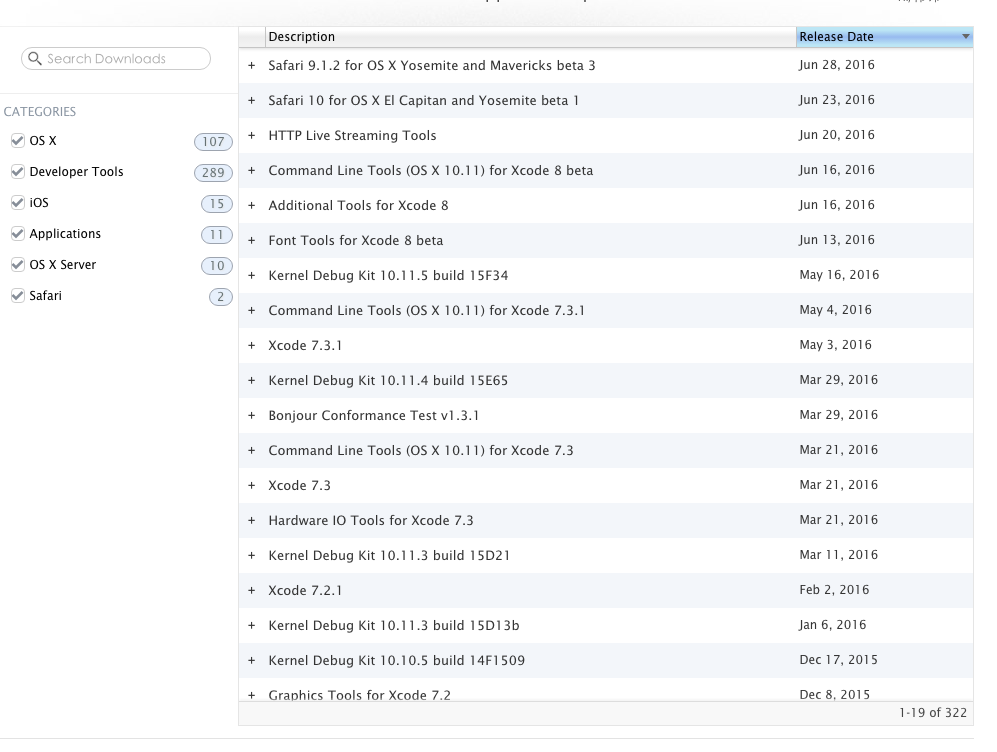Expand the Xcode 7.2.1 row
Image resolution: width=997 pixels, height=752 pixels.
[252, 590]
